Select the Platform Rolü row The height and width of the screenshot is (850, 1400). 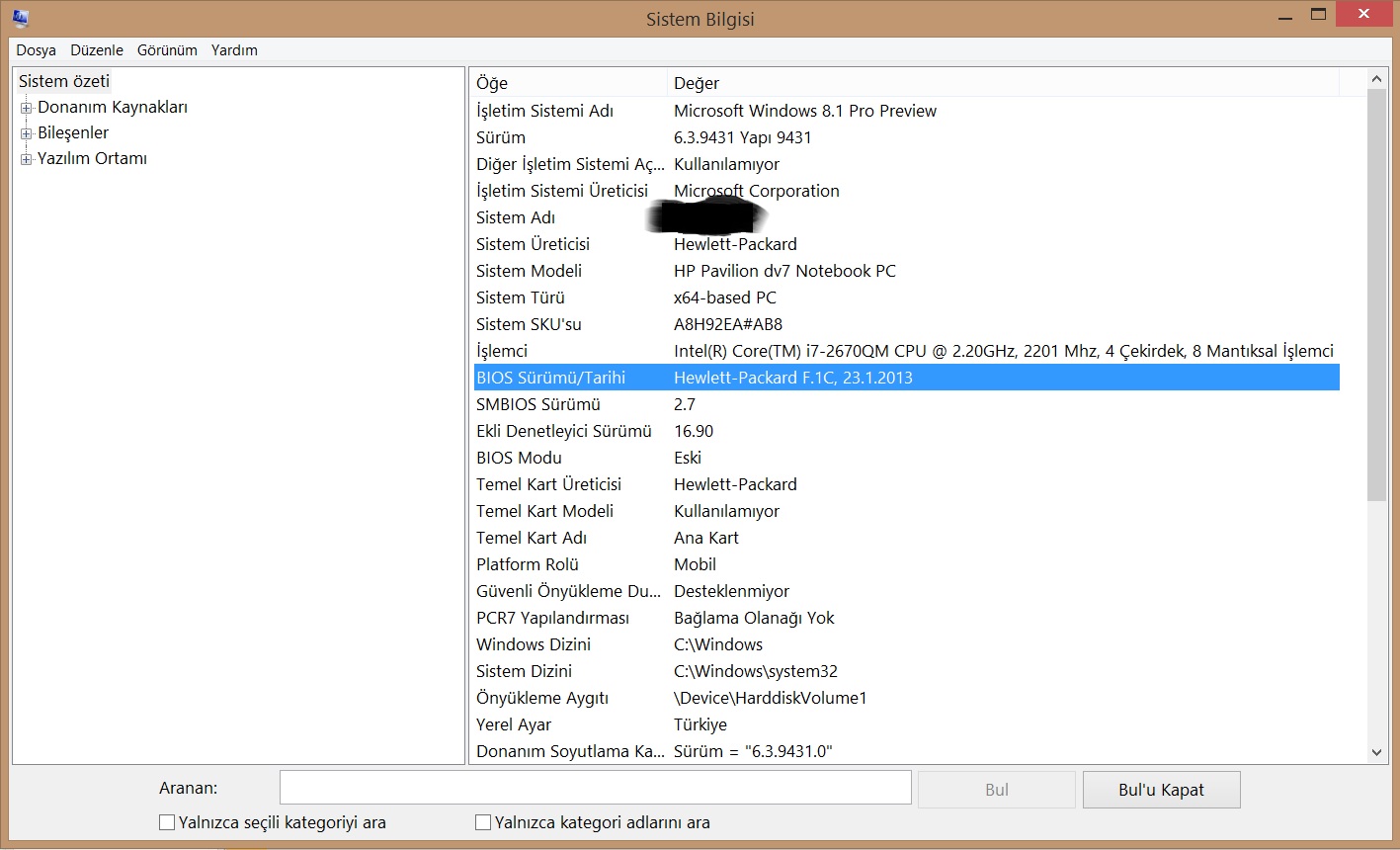pos(907,564)
